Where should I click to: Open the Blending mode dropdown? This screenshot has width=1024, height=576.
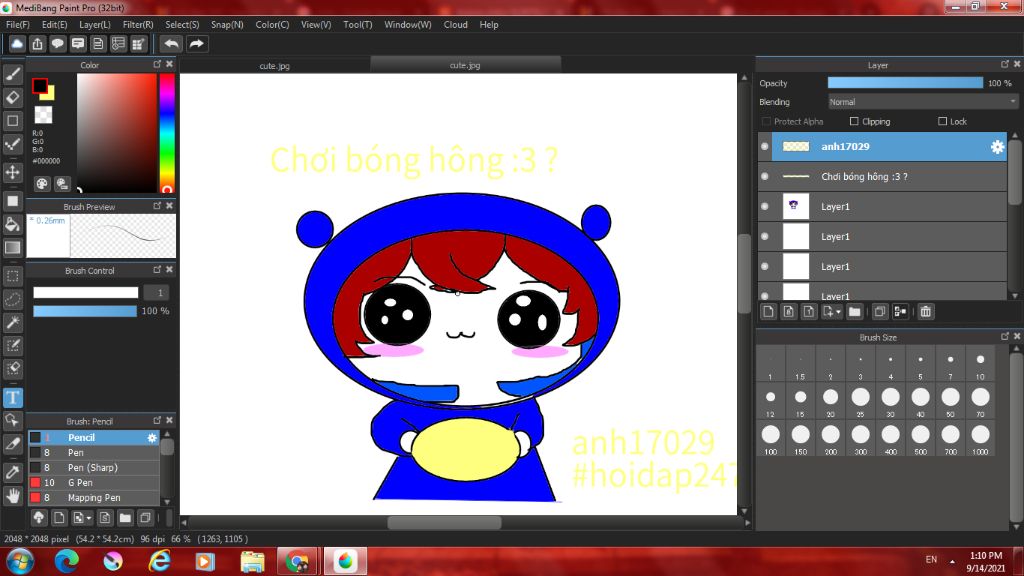pos(922,102)
